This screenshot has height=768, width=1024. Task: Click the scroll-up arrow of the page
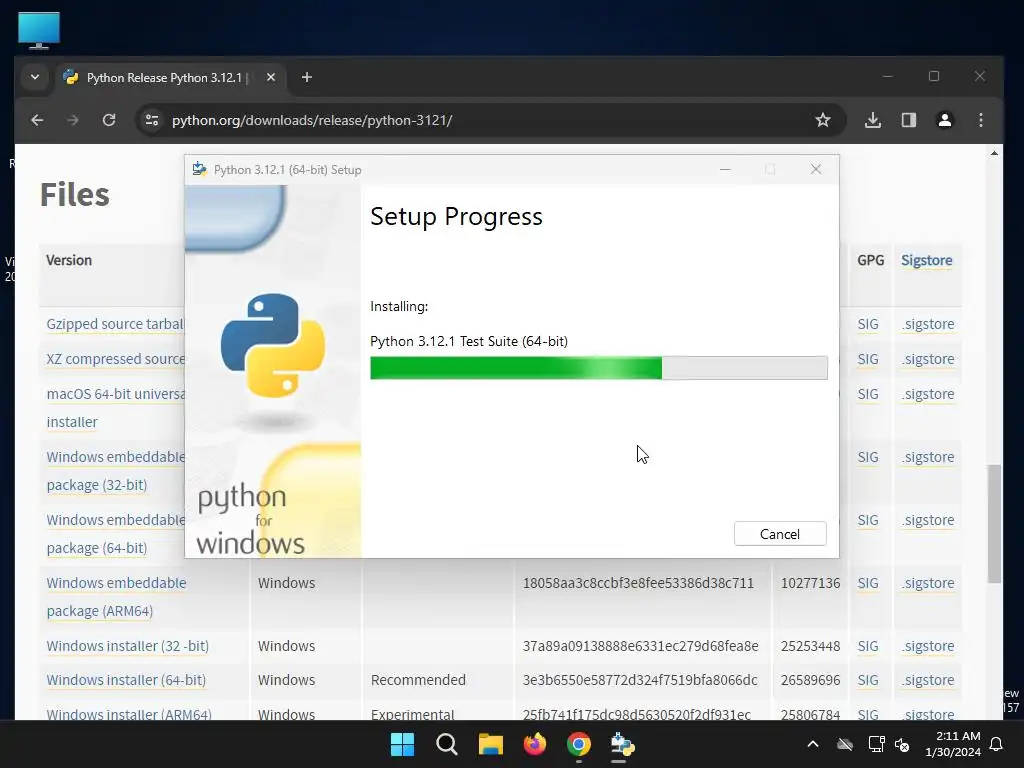tap(994, 153)
